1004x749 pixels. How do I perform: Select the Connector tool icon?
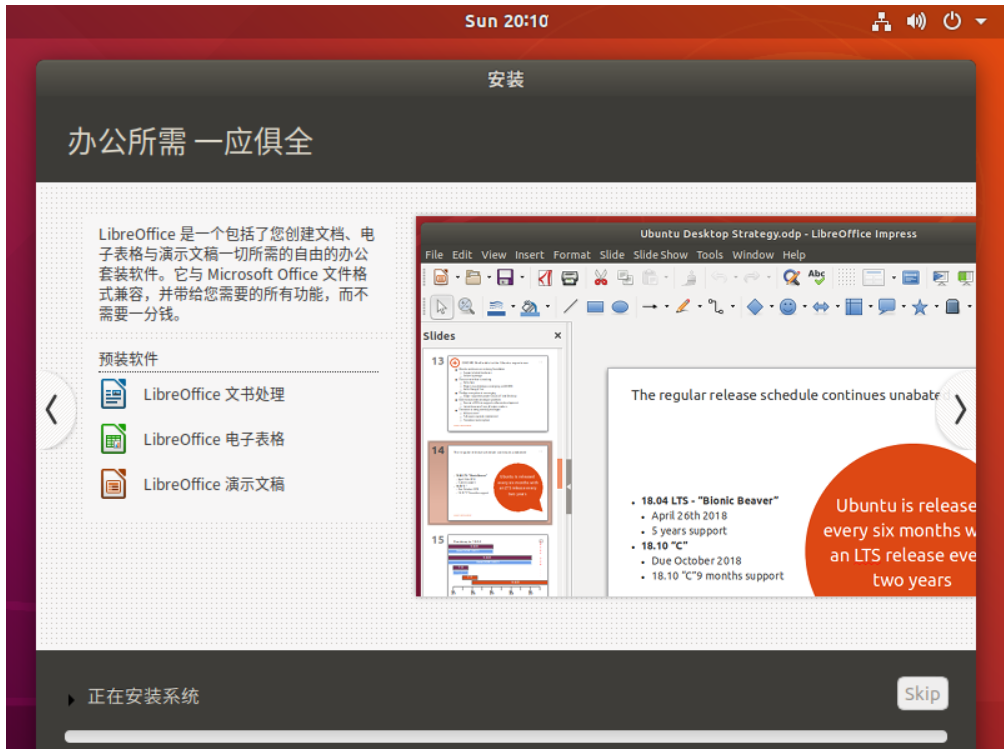coord(716,307)
